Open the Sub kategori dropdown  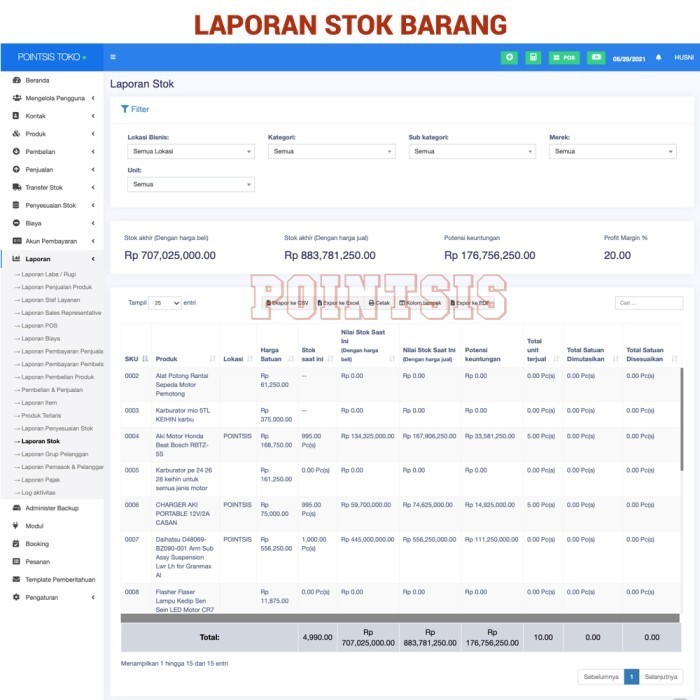(472, 152)
